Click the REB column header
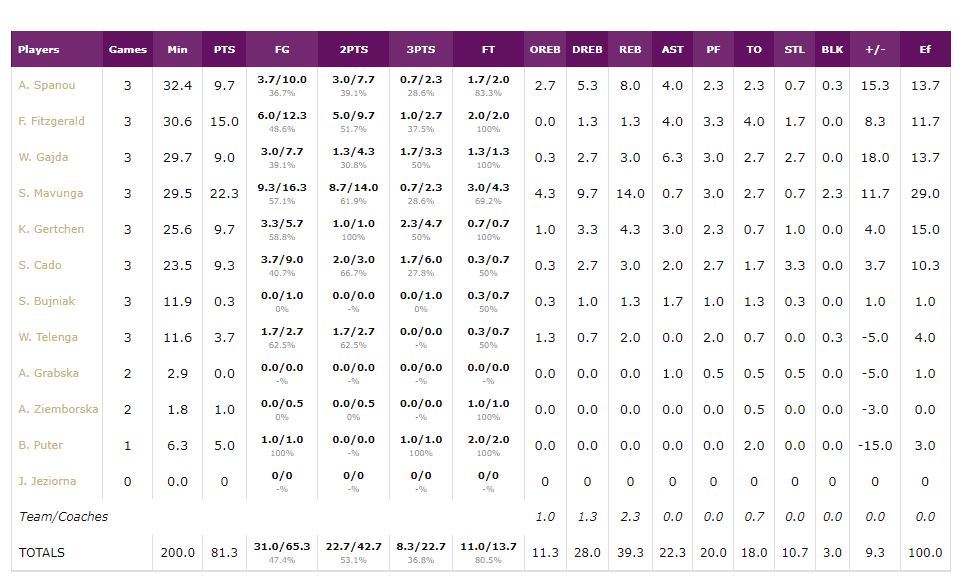This screenshot has width=964, height=586. (x=630, y=49)
